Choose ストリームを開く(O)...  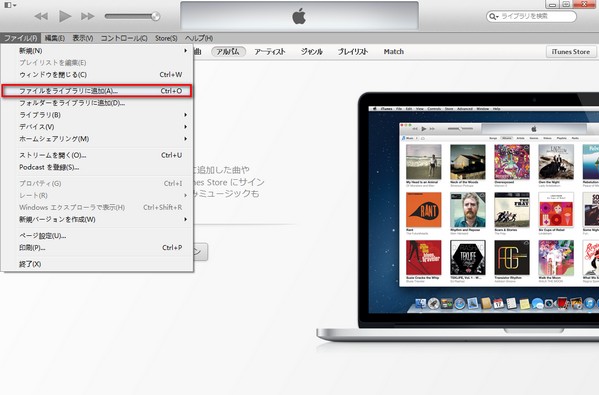coord(97,155)
